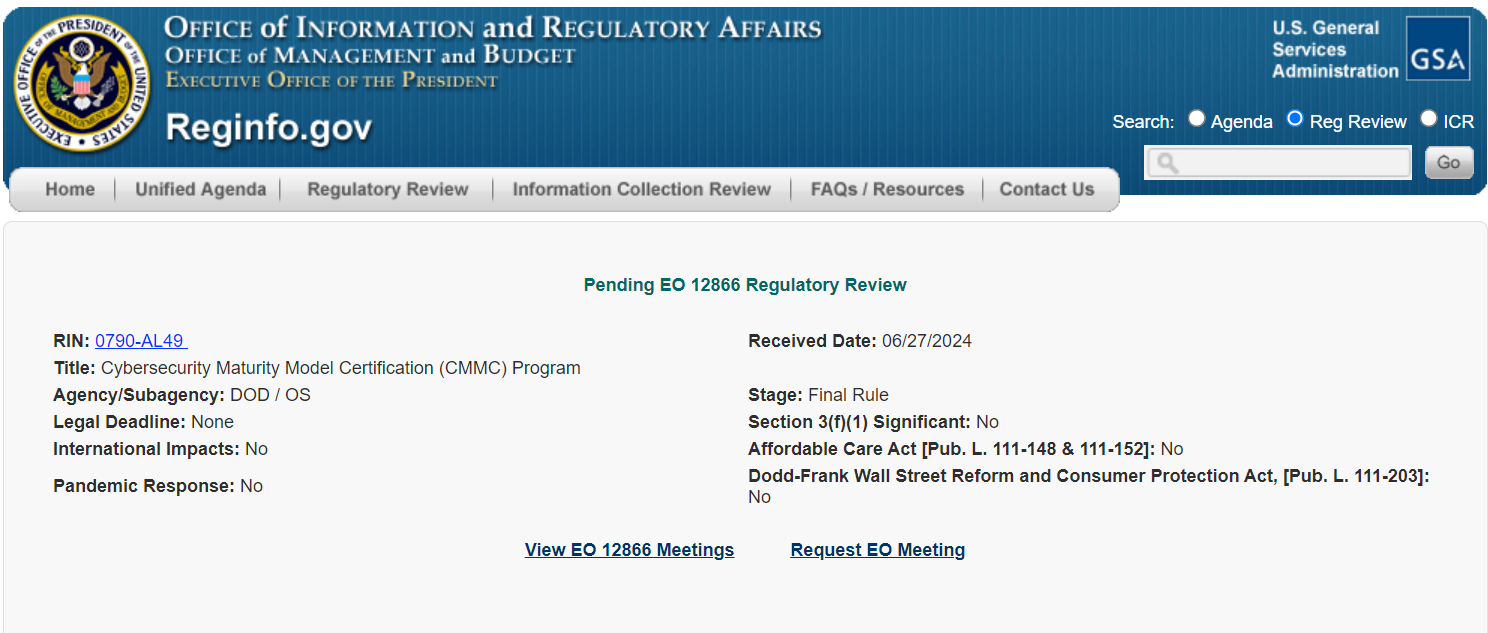1488x633 pixels.
Task: Click the GSA logo
Action: [x=1437, y=47]
